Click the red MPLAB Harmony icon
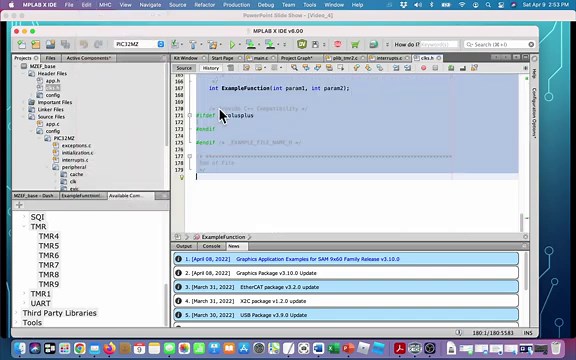The height and width of the screenshot is (360, 576). pyautogui.click(x=338, y=44)
